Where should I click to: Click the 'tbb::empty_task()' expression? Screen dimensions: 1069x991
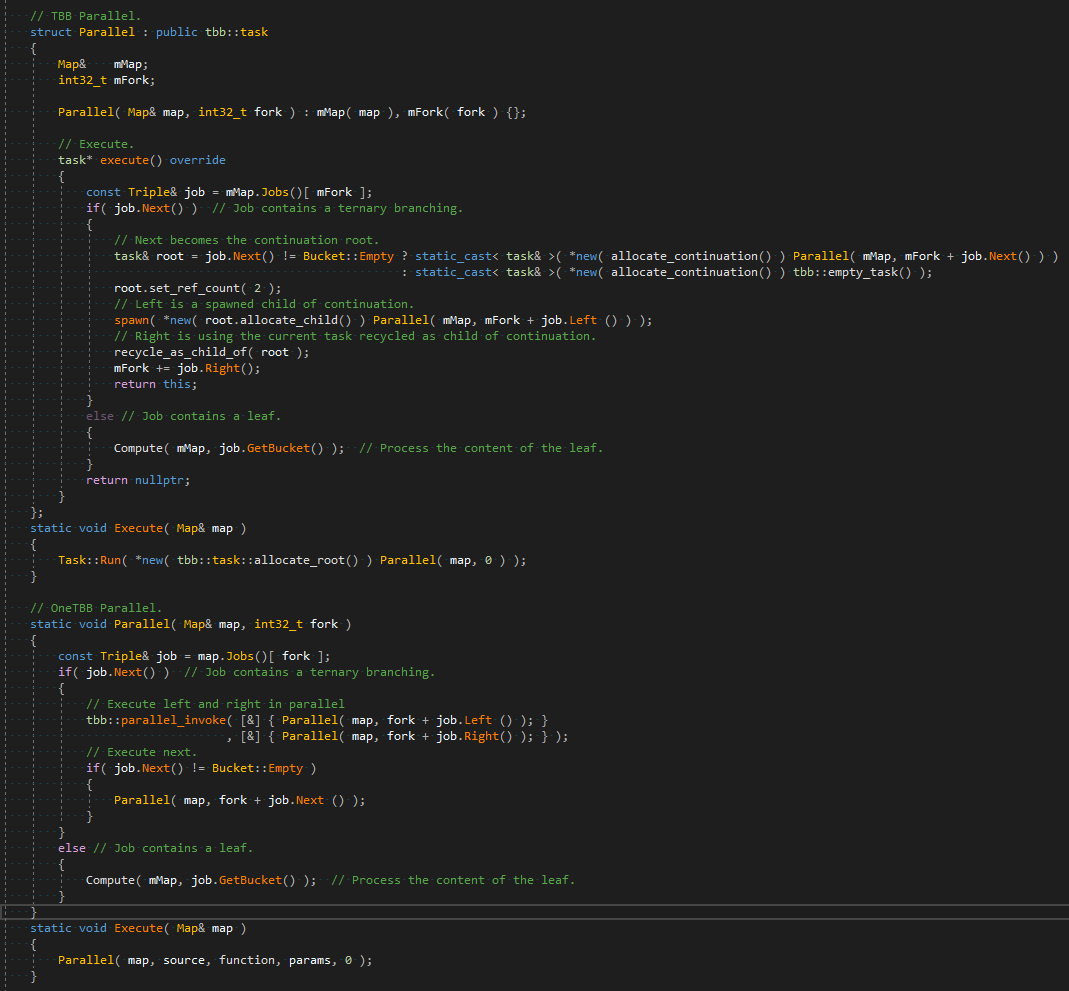852,272
